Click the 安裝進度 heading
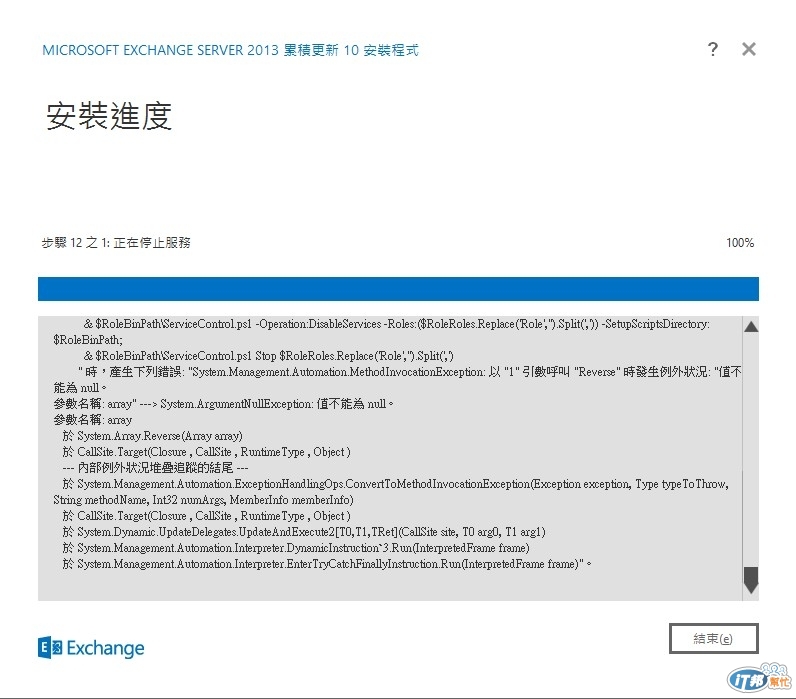796x699 pixels. pyautogui.click(x=109, y=116)
